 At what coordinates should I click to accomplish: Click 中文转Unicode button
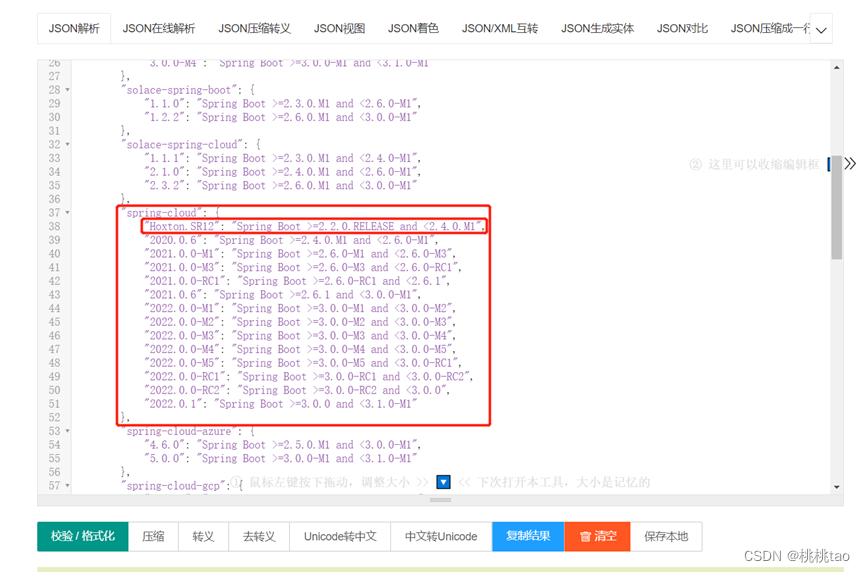click(441, 536)
